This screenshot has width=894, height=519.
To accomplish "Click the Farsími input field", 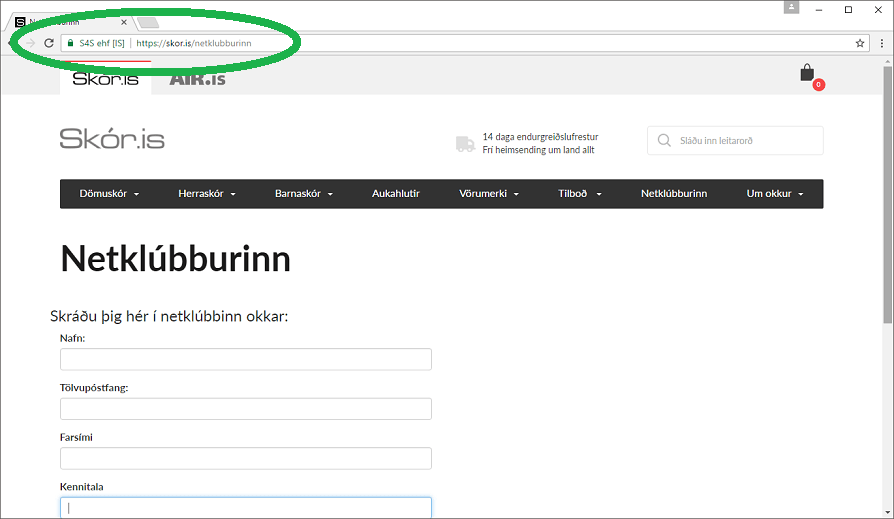I will 246,459.
